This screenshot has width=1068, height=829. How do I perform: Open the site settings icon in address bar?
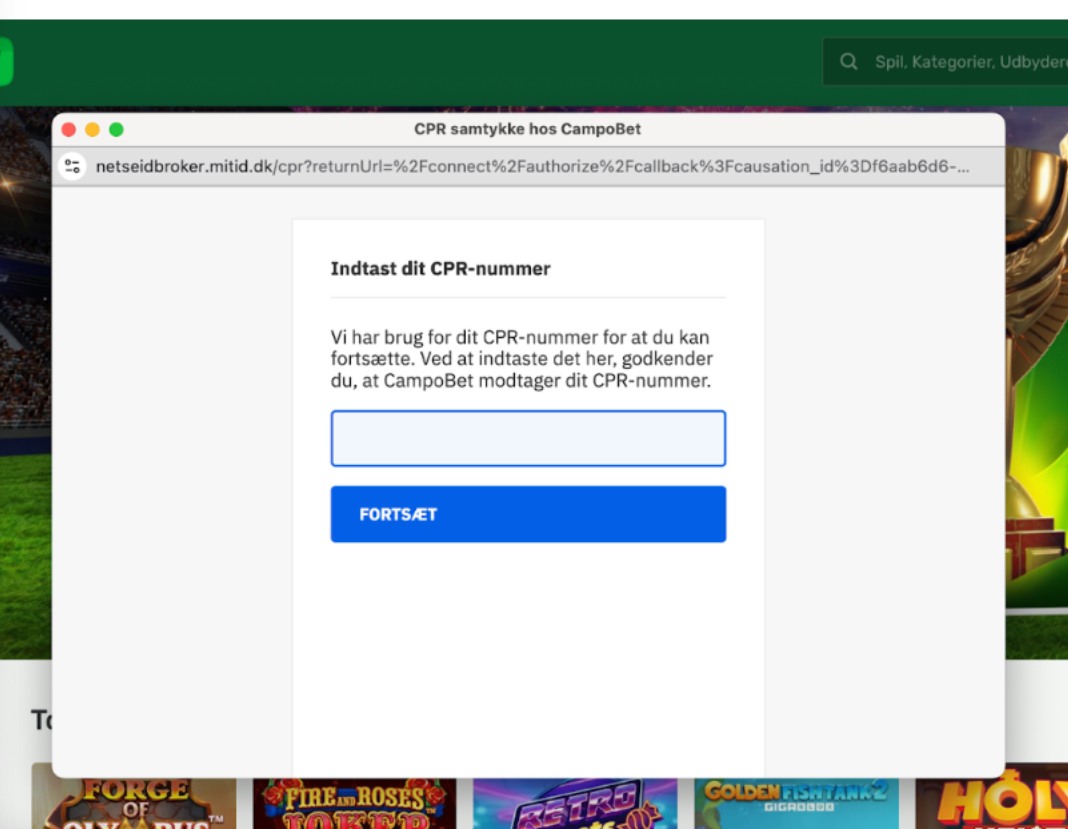click(72, 166)
